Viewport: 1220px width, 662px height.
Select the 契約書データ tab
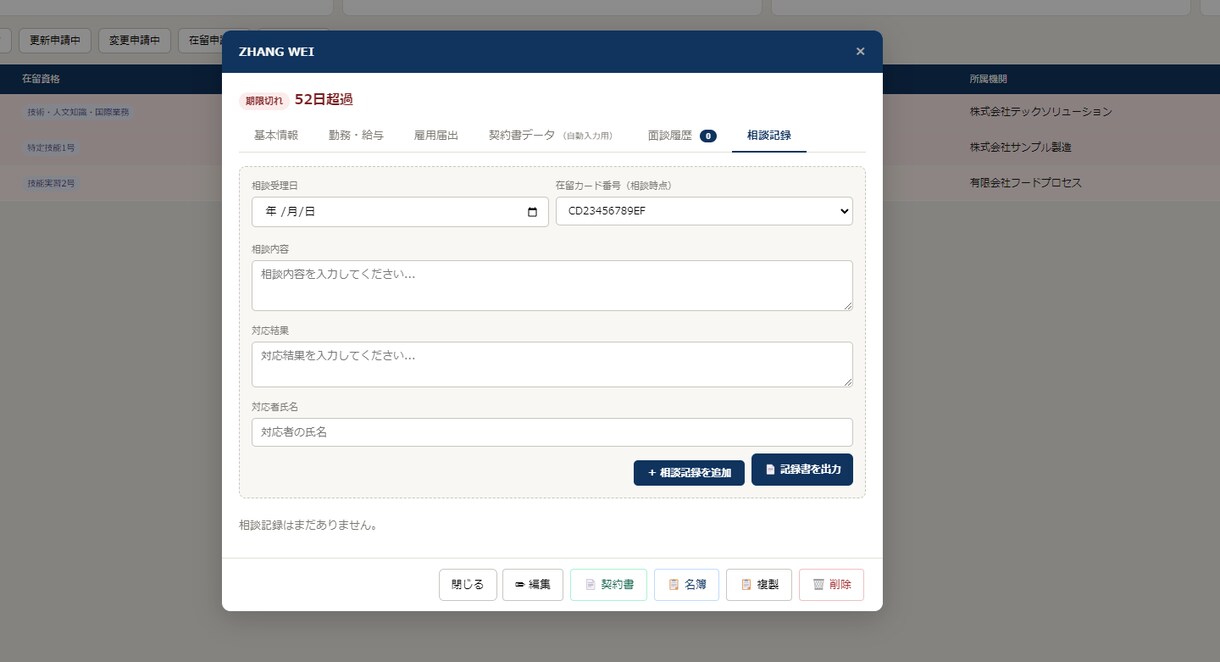[550, 135]
